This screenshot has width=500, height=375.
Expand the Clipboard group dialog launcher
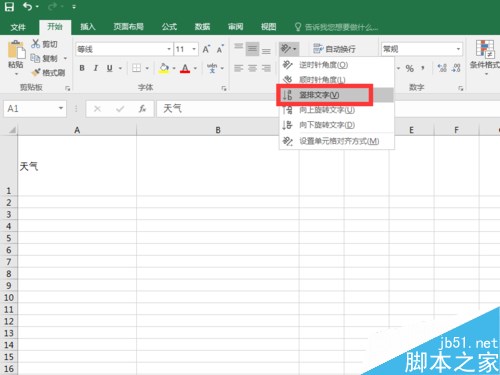pyautogui.click(x=68, y=88)
